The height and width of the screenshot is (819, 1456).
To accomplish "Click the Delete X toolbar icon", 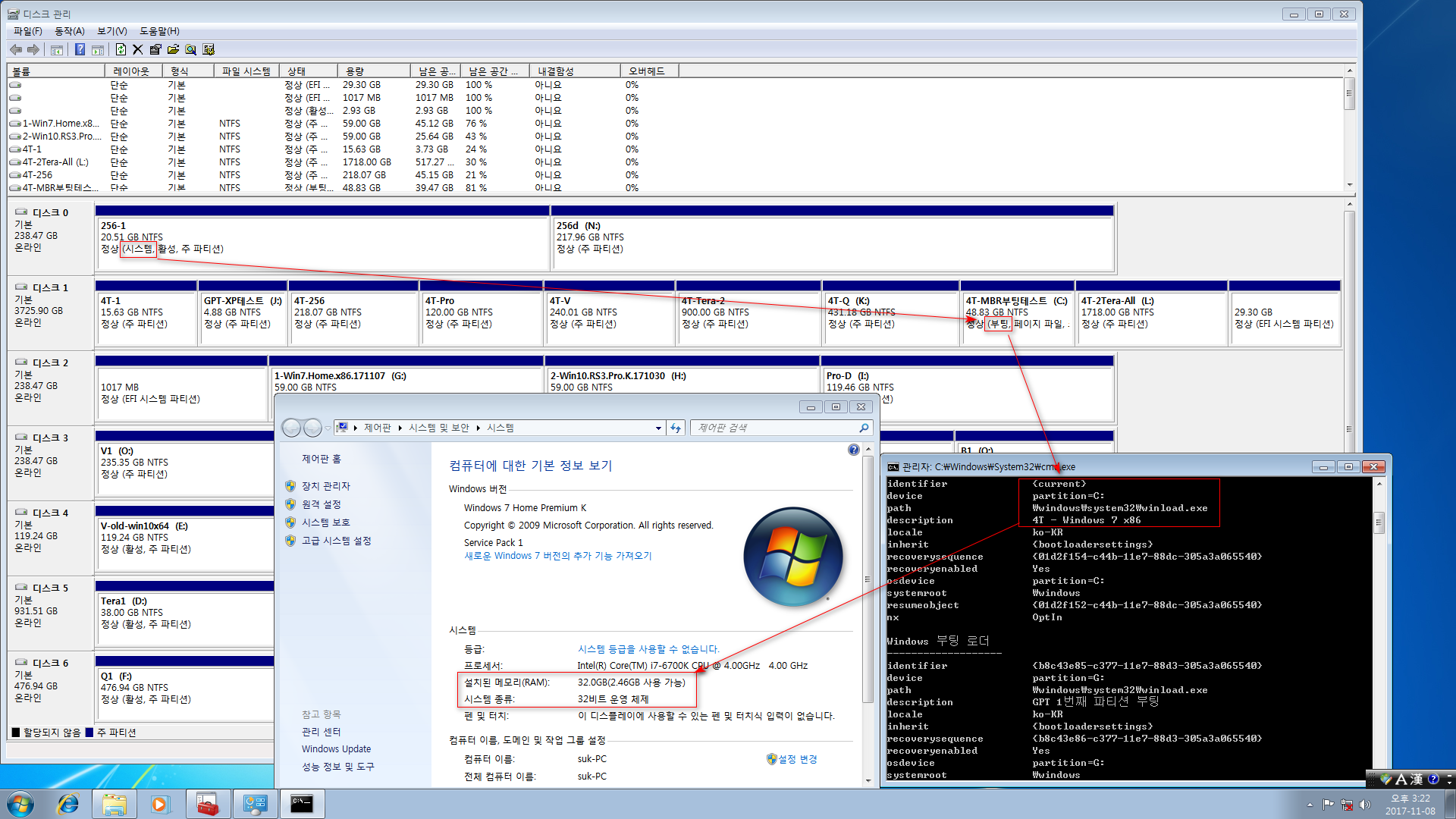I will click(137, 49).
